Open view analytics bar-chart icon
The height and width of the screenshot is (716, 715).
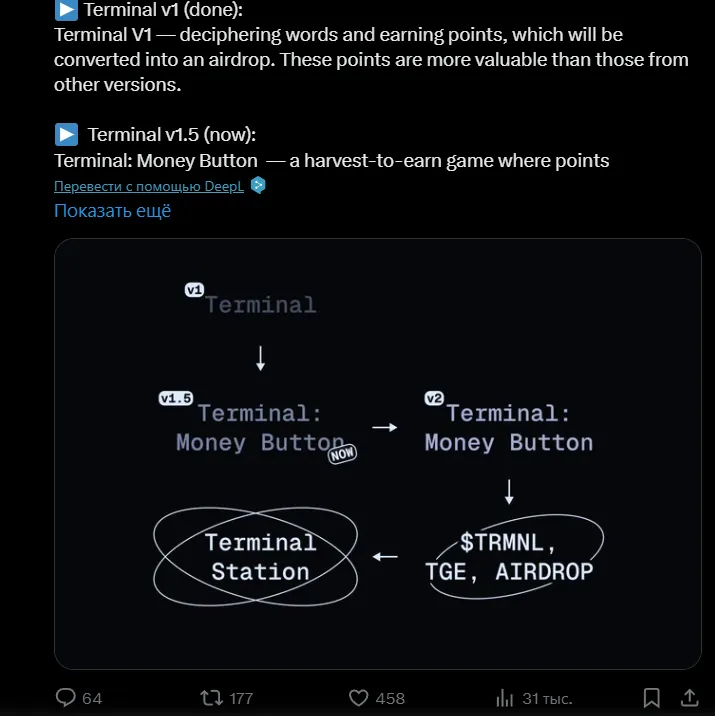pos(505,698)
